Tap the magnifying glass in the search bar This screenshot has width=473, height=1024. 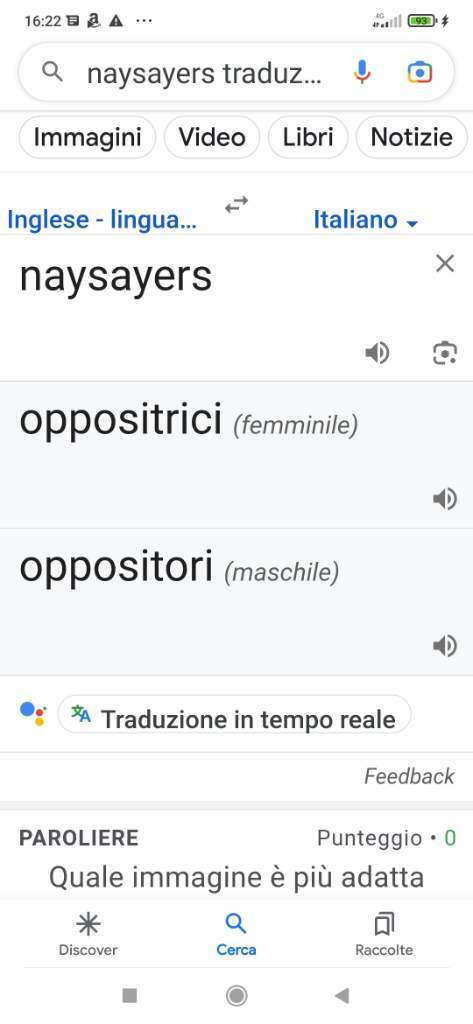[x=52, y=72]
